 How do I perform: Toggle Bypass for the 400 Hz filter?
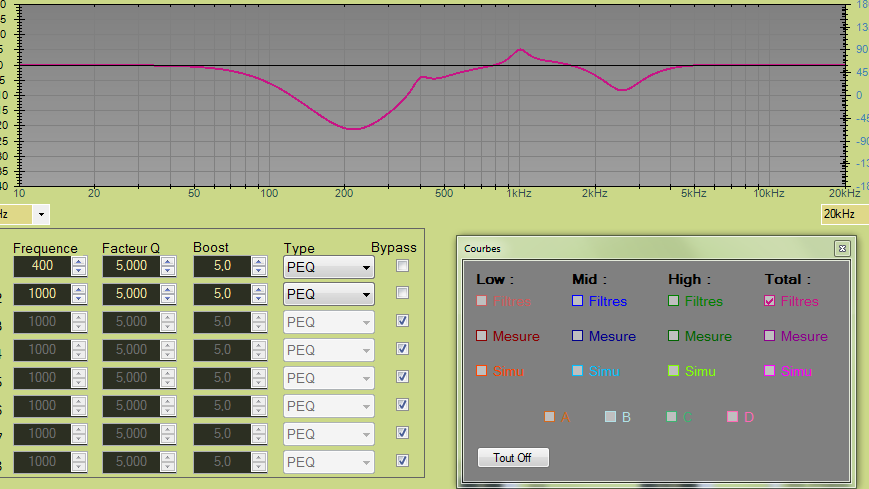(x=402, y=266)
